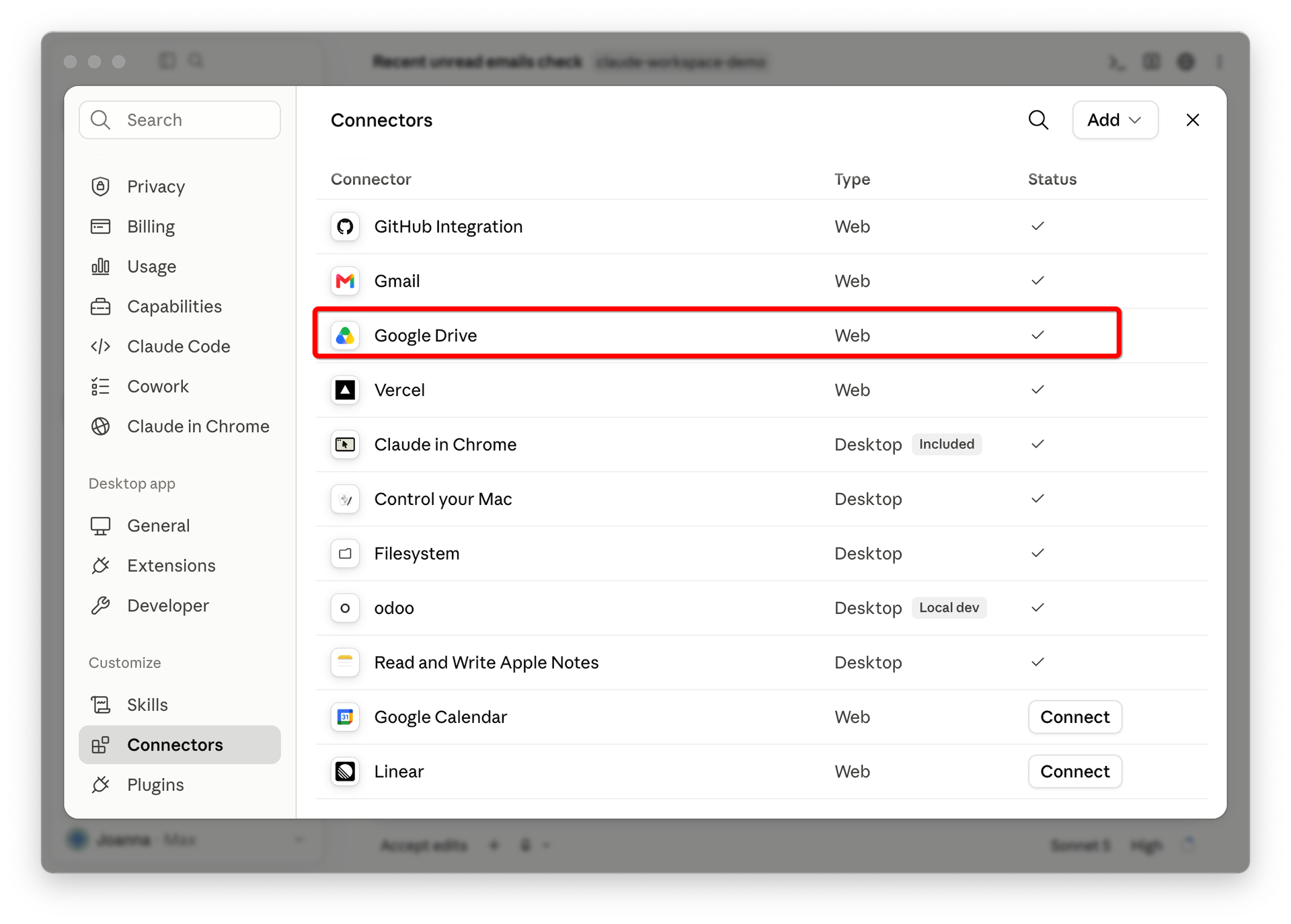
Task: Click the Included badge on Claude in Chrome
Action: (947, 444)
